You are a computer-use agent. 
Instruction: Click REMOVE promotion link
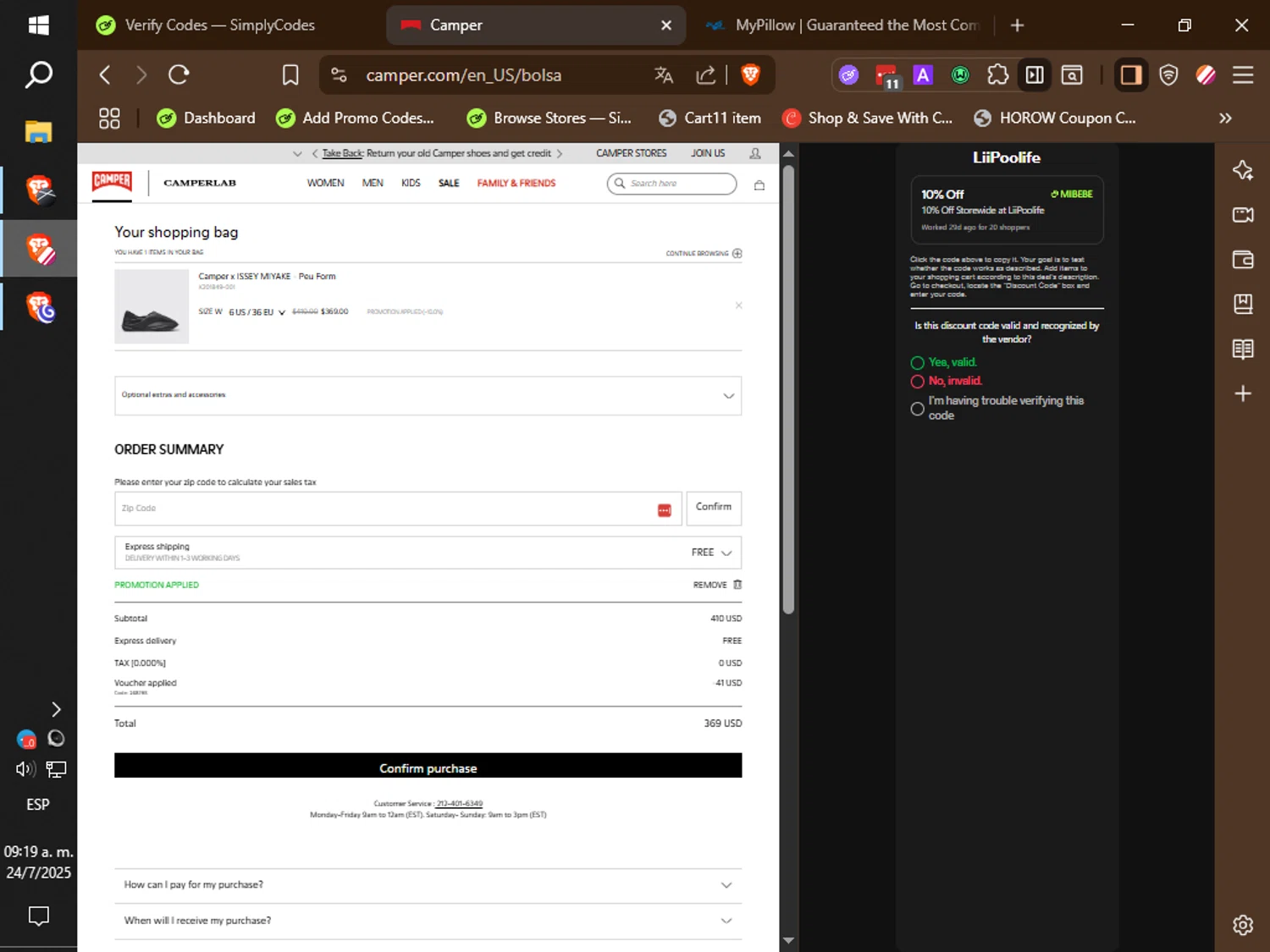[710, 585]
